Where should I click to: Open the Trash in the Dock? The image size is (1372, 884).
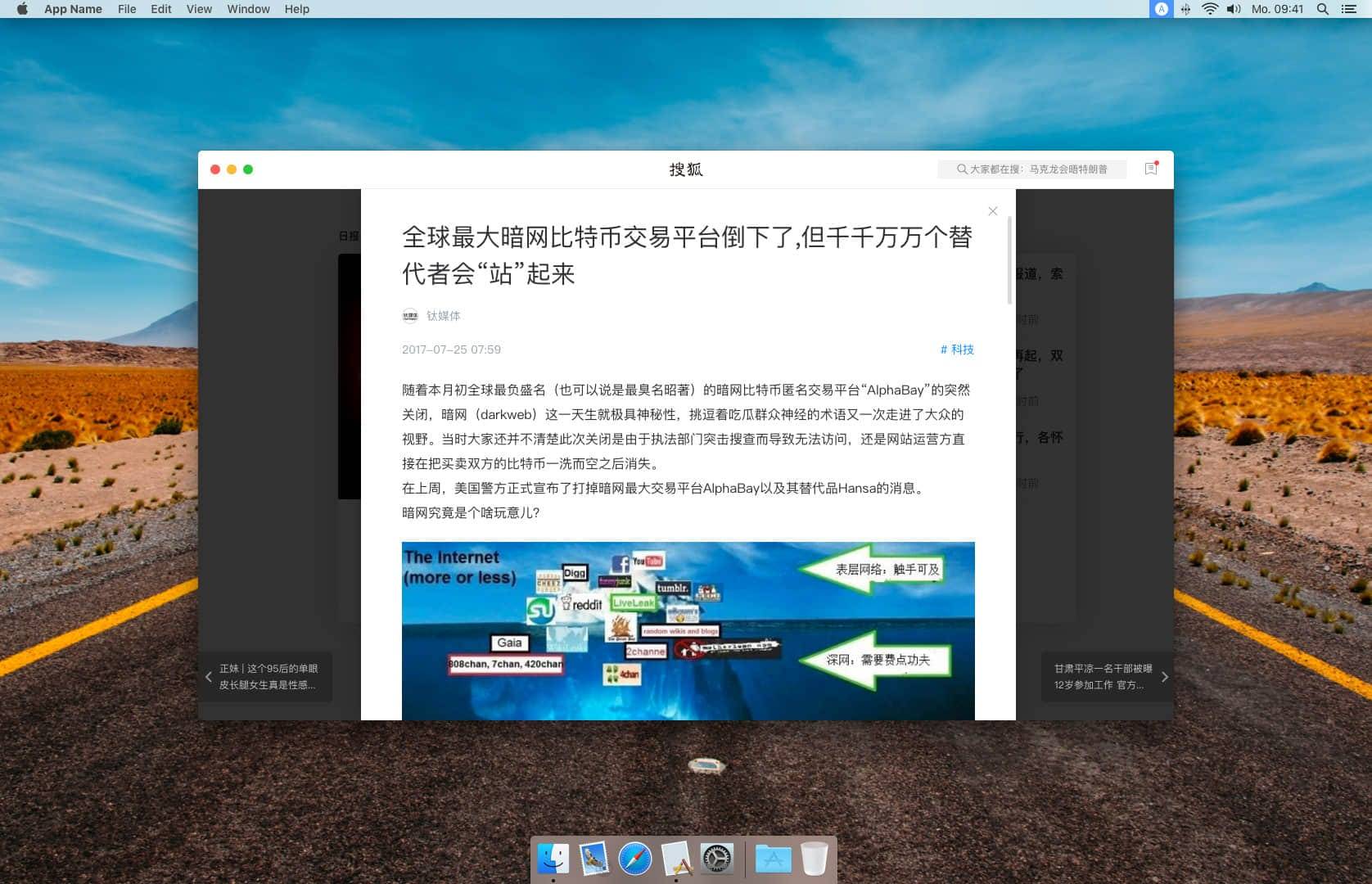(x=815, y=859)
